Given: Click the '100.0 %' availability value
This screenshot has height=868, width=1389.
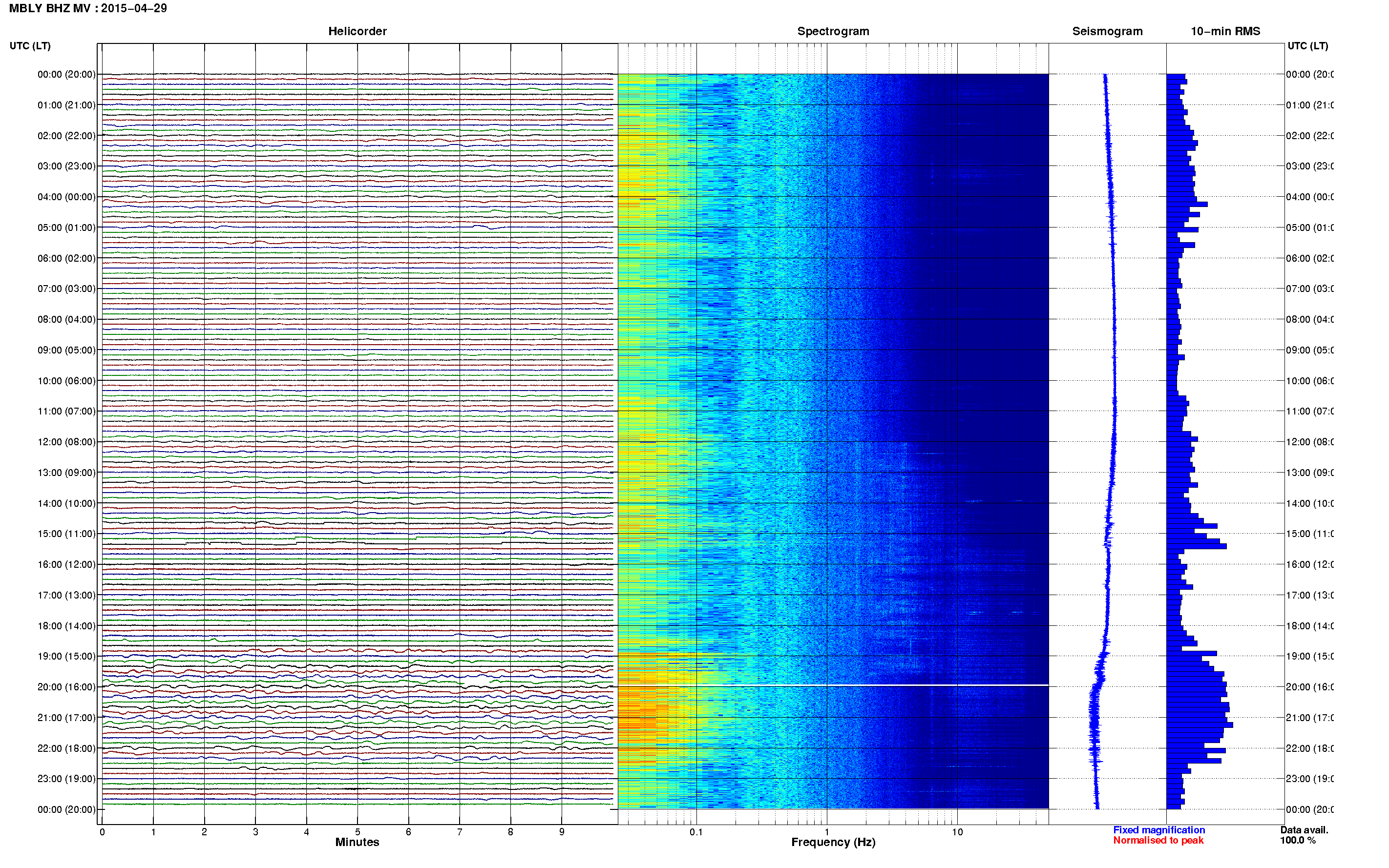Looking at the screenshot, I should point(1298,841).
